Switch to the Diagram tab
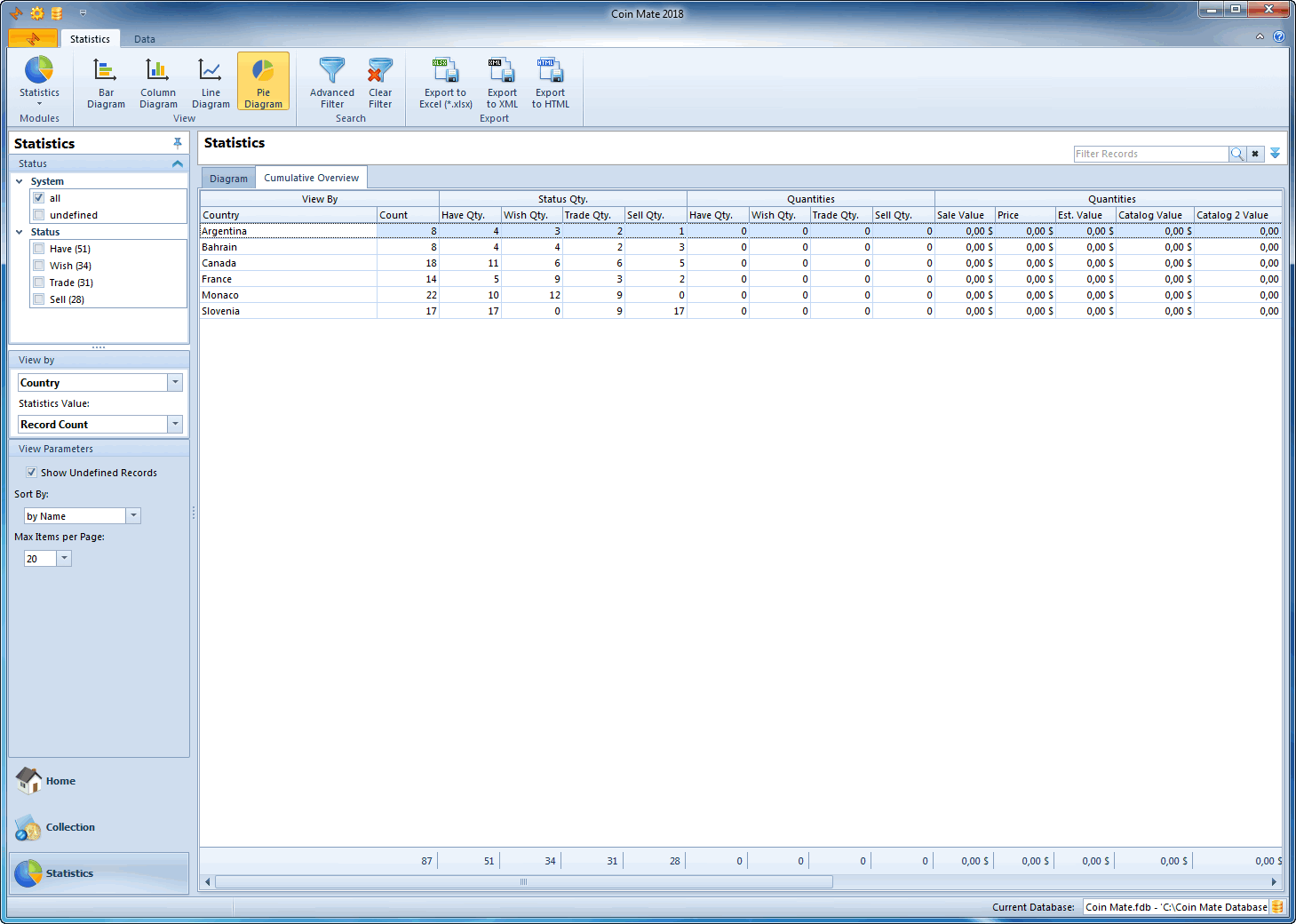 [x=228, y=179]
